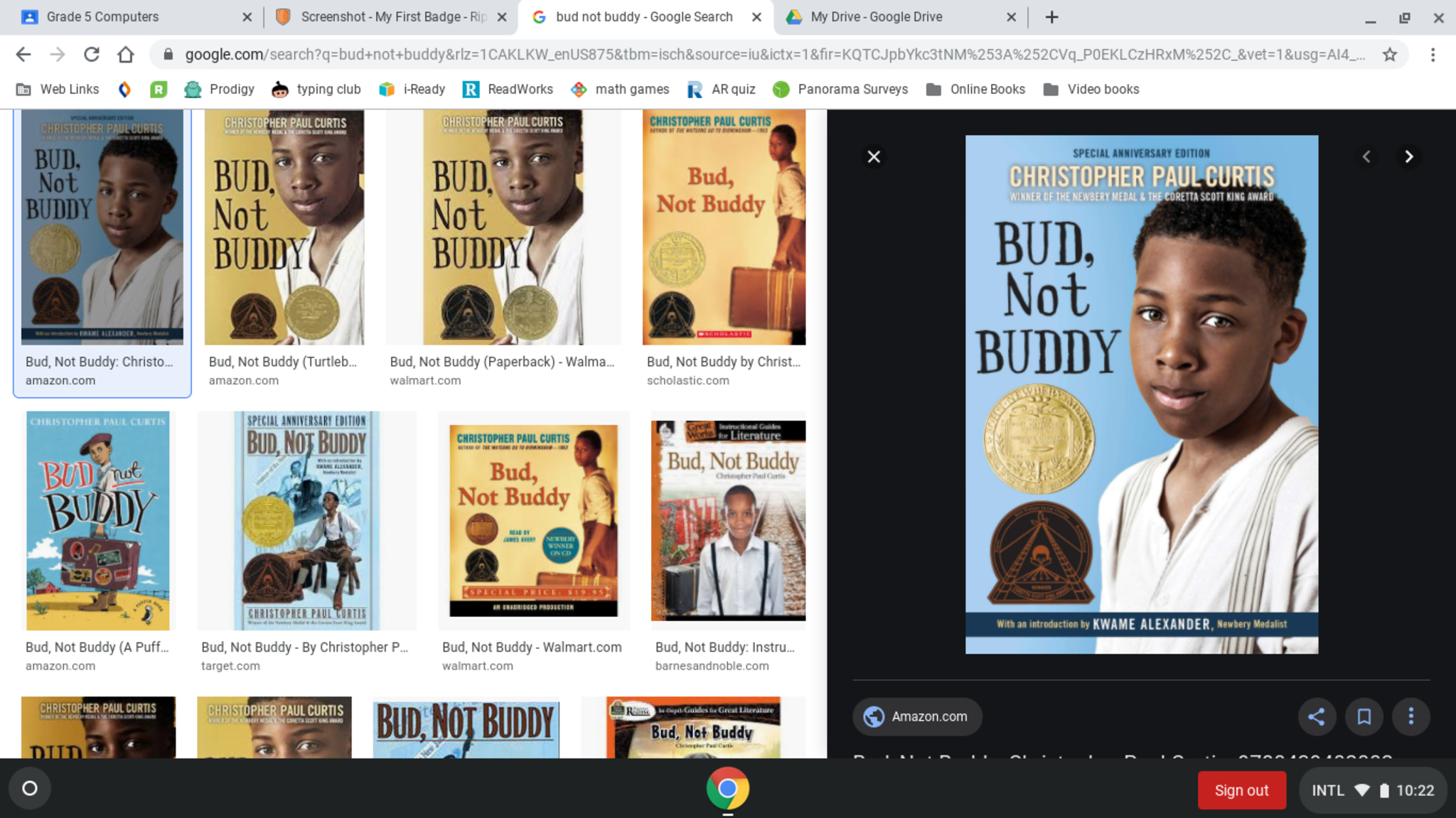
Task: Visit the Amazon.com source link
Action: click(917, 716)
